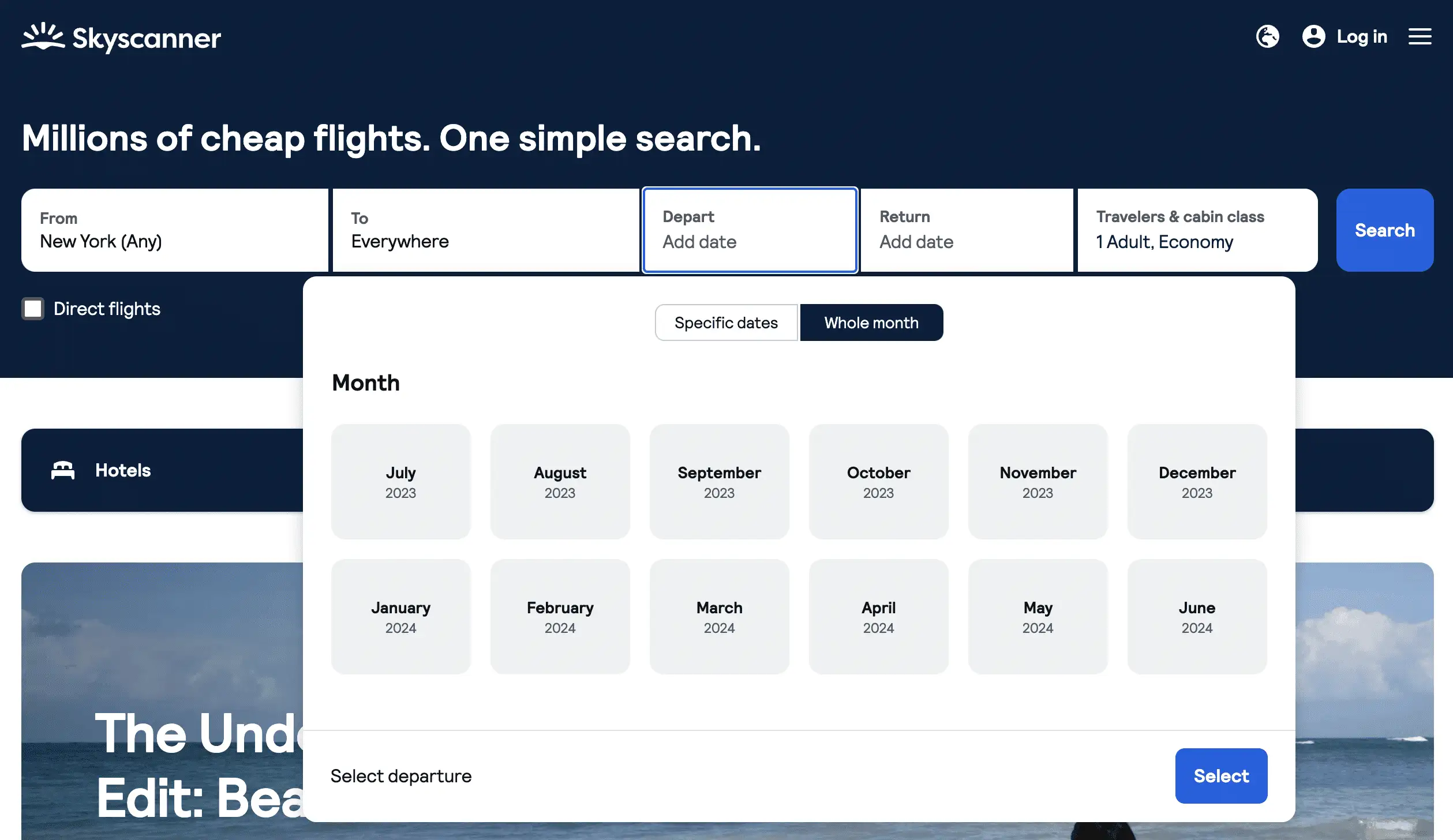Select the Return date field

click(966, 230)
